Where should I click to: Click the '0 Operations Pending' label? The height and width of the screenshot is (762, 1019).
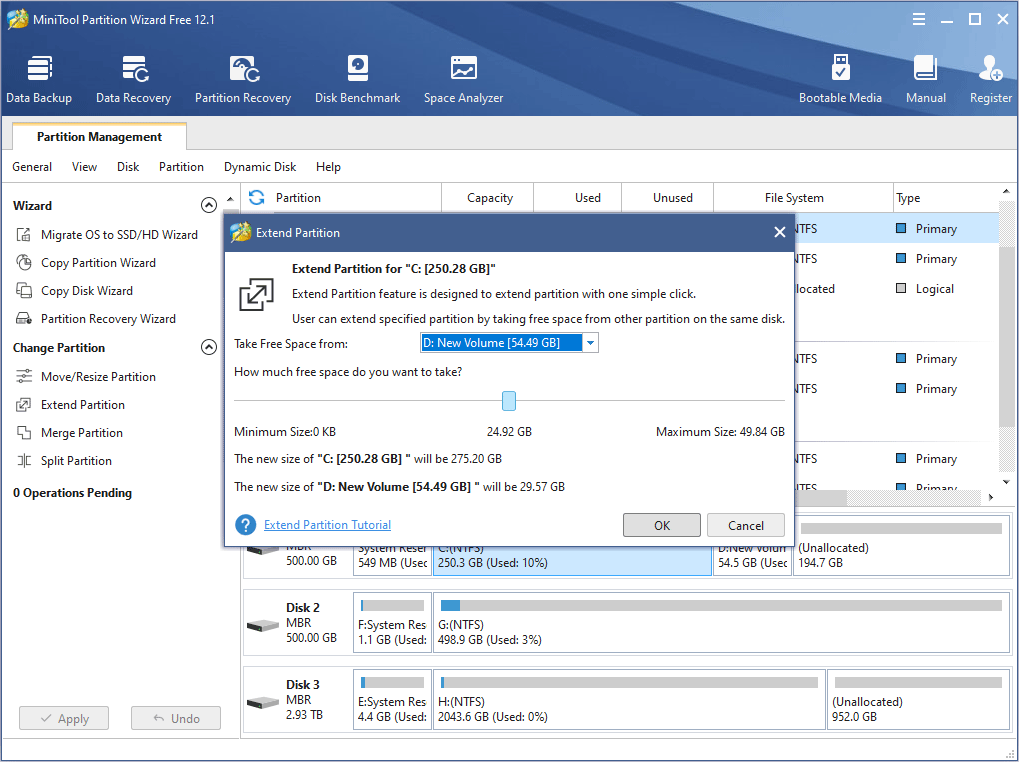tap(72, 493)
